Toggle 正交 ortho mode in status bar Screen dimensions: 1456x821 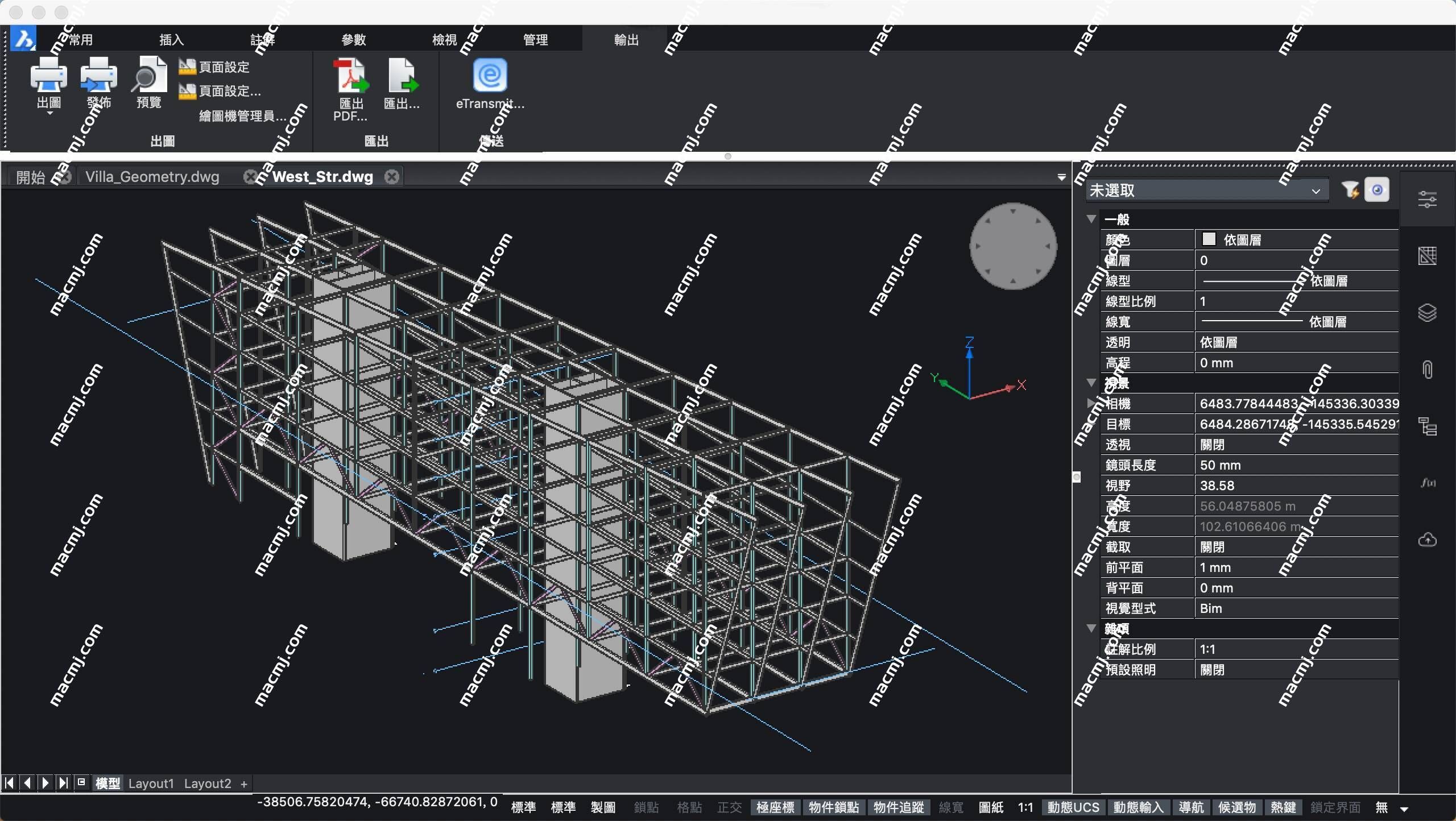[730, 807]
